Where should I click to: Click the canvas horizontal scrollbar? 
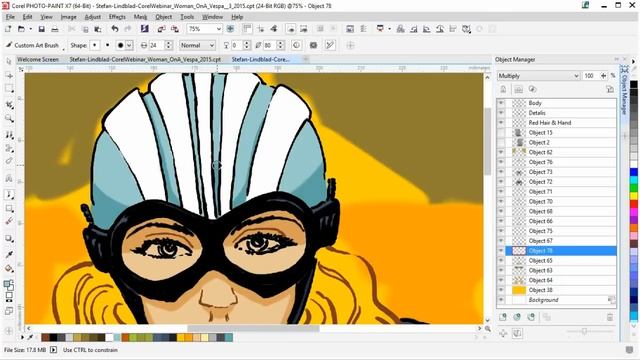tap(253, 328)
